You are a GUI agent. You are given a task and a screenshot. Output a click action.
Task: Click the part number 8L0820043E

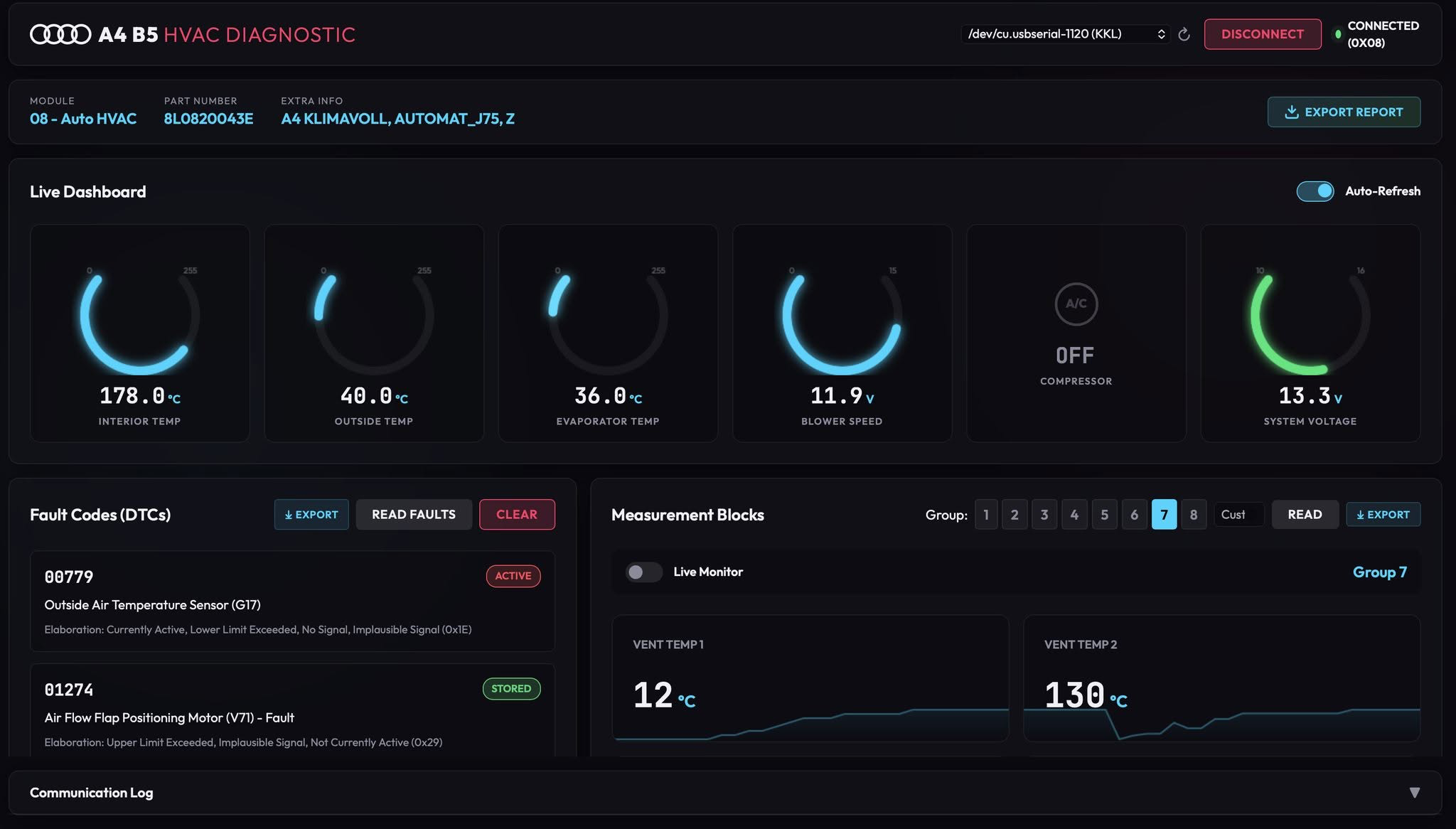[208, 119]
